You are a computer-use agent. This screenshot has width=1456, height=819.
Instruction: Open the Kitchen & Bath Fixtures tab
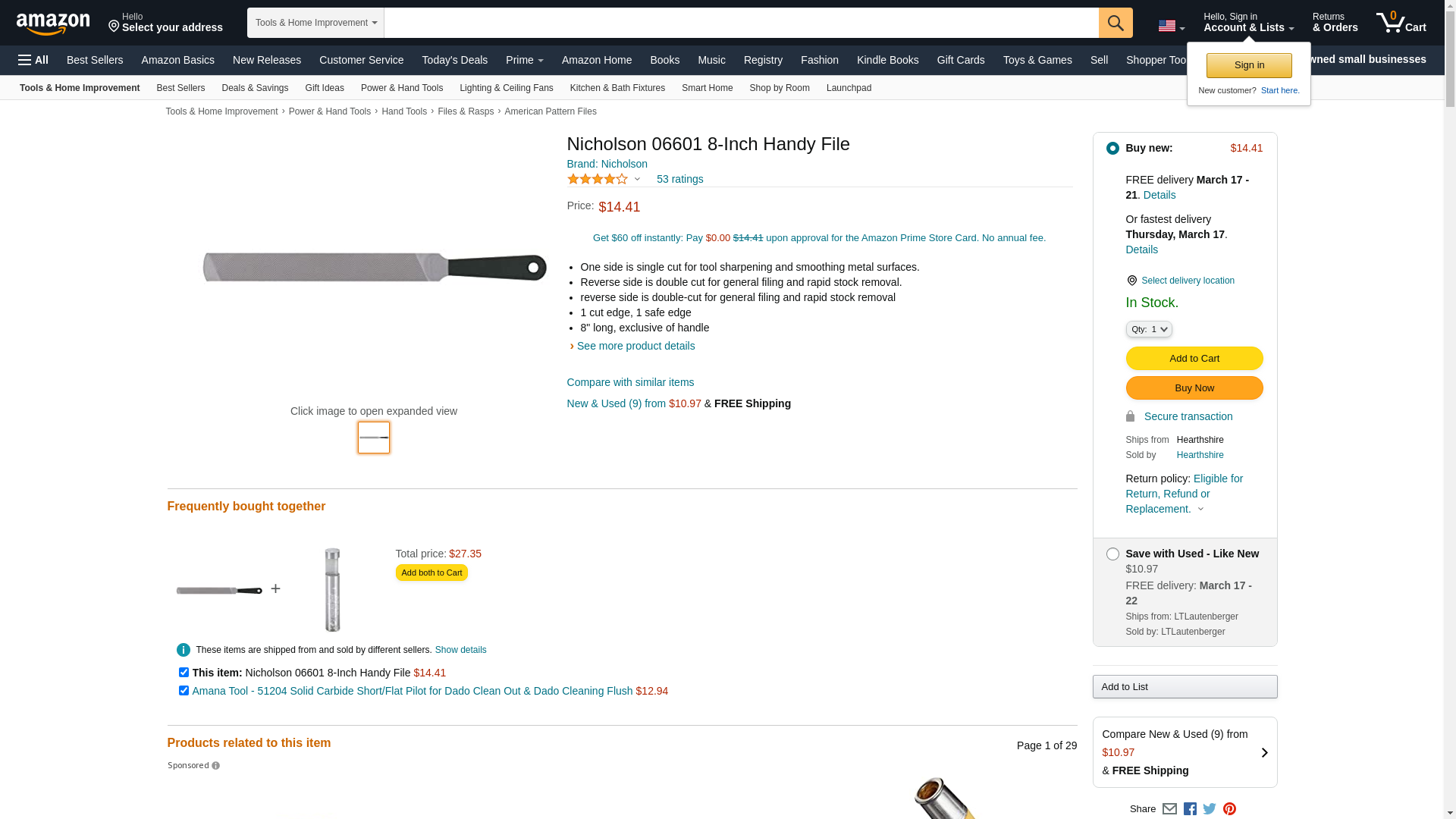pyautogui.click(x=617, y=88)
